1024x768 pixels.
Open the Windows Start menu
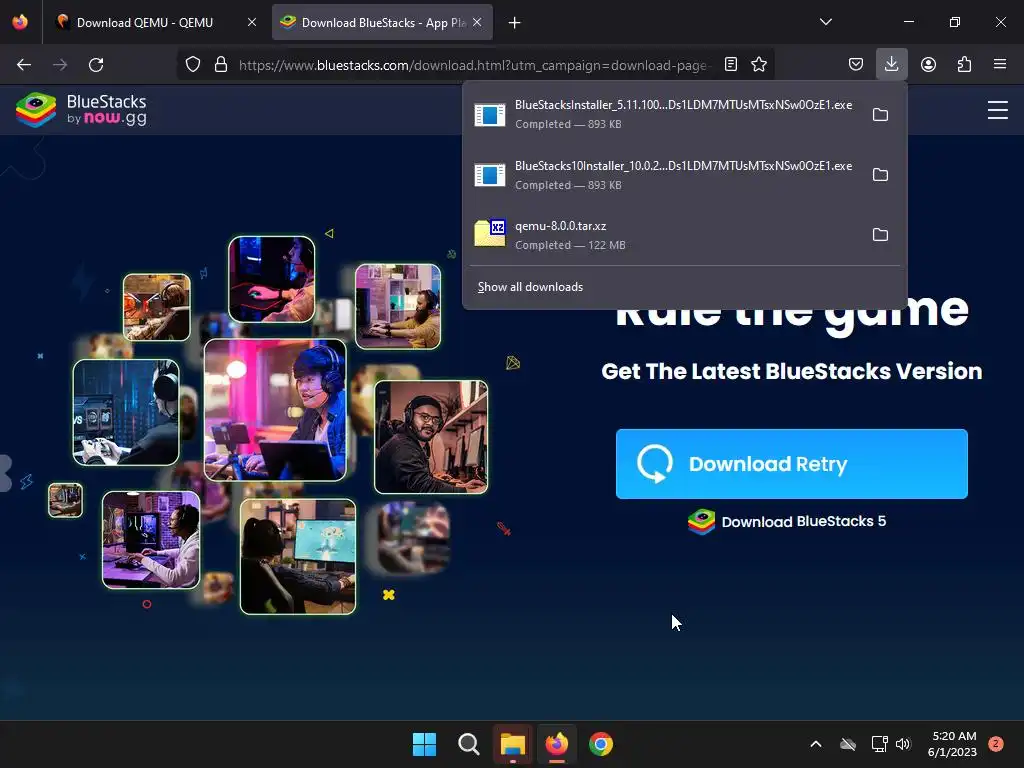point(424,744)
